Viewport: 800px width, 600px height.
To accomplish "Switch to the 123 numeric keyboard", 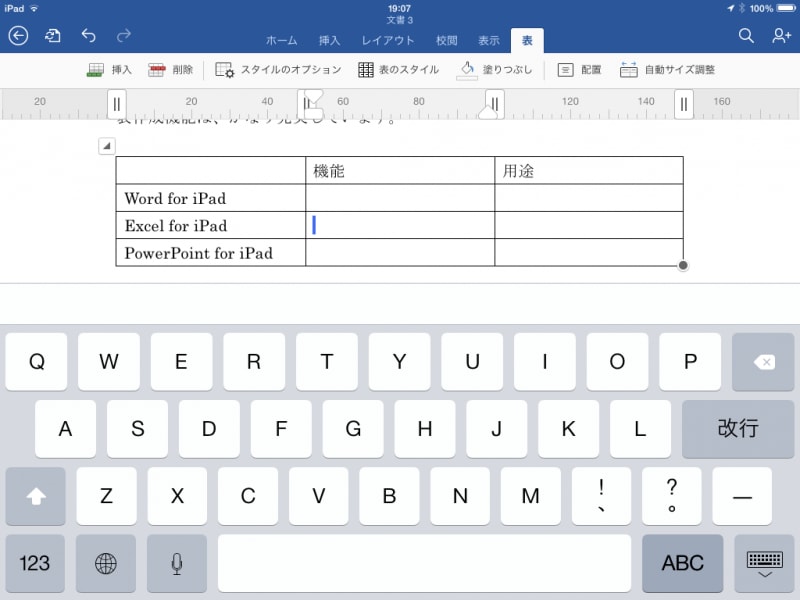I will [x=35, y=563].
